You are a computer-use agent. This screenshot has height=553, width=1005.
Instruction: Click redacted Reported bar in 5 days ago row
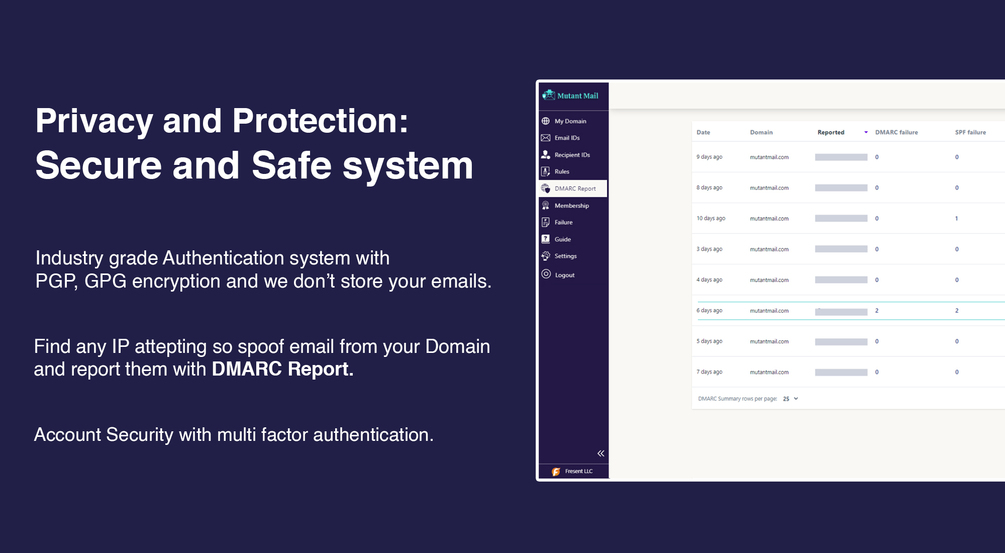[x=841, y=342]
